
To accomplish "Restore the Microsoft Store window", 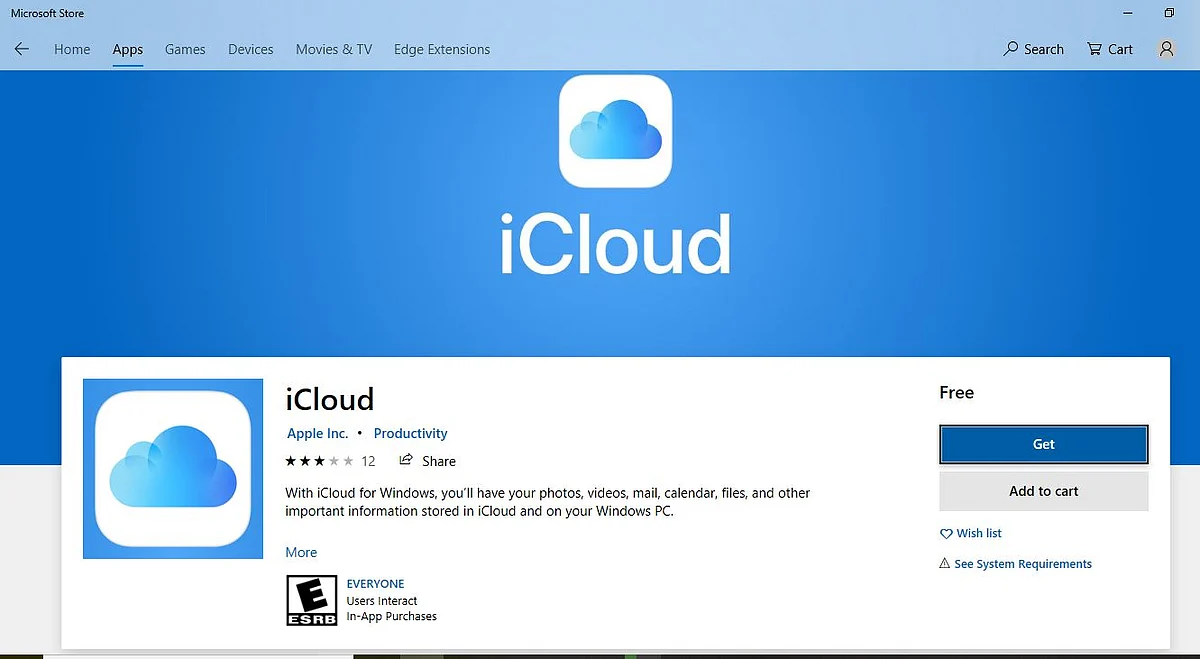I will tap(1169, 13).
